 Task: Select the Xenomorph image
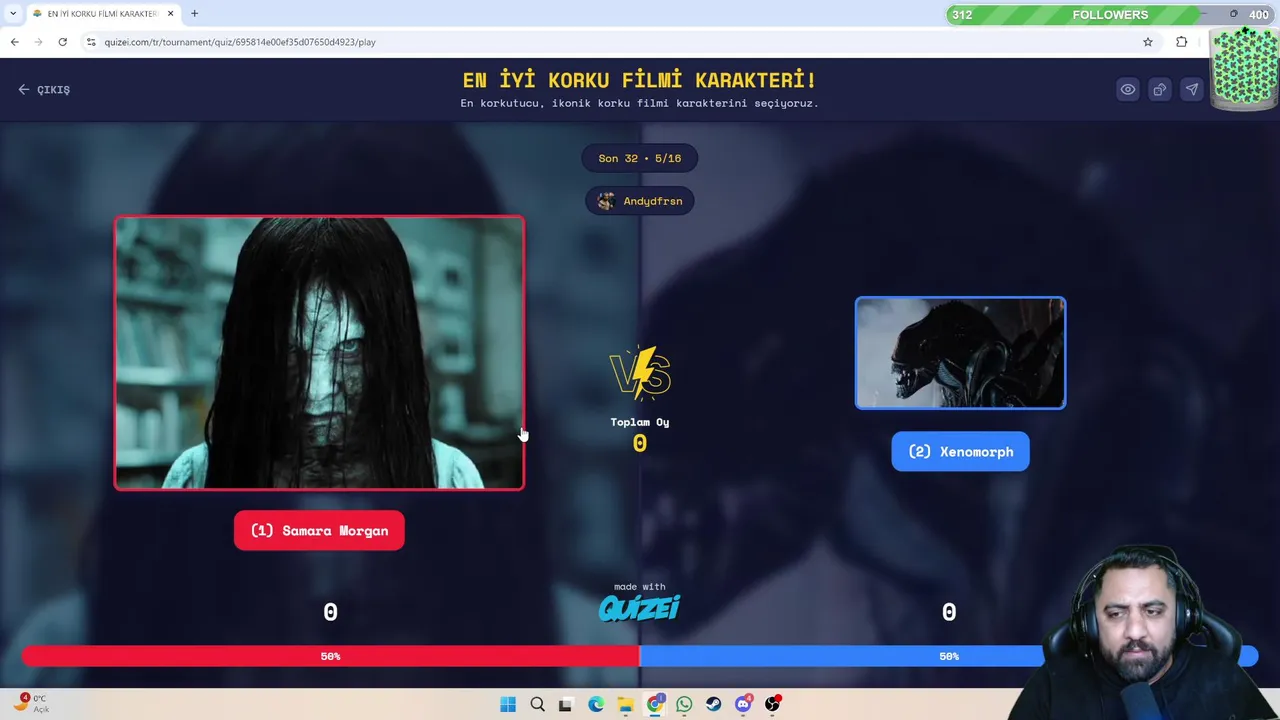point(960,353)
